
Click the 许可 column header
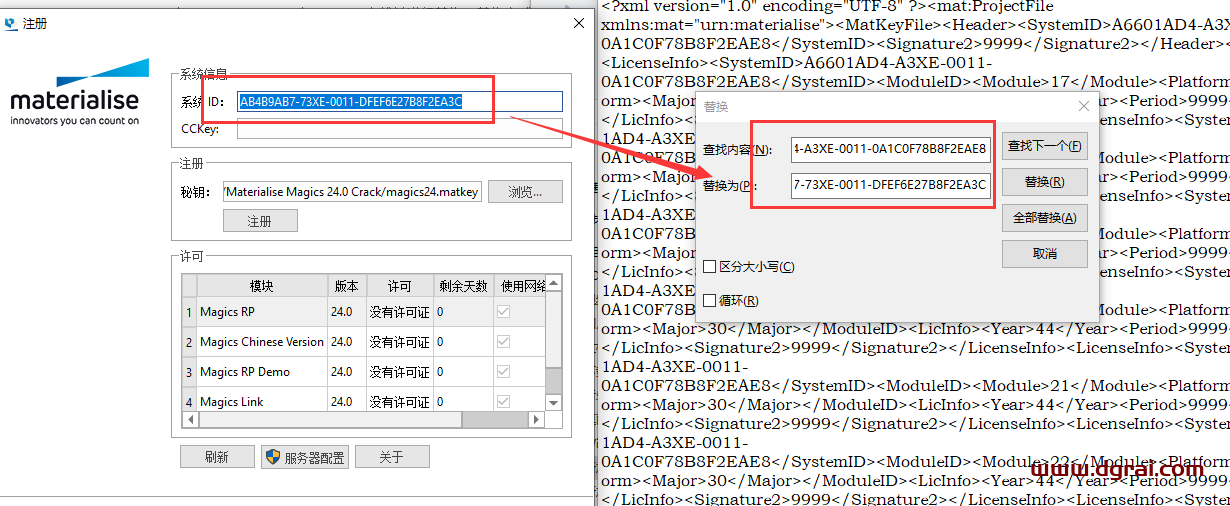399,286
